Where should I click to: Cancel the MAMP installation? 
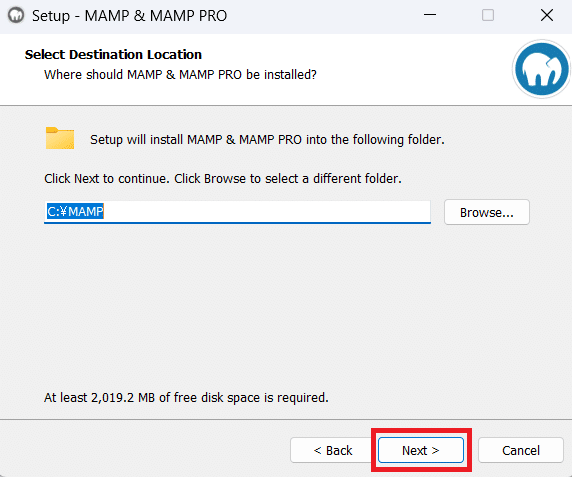(x=521, y=450)
